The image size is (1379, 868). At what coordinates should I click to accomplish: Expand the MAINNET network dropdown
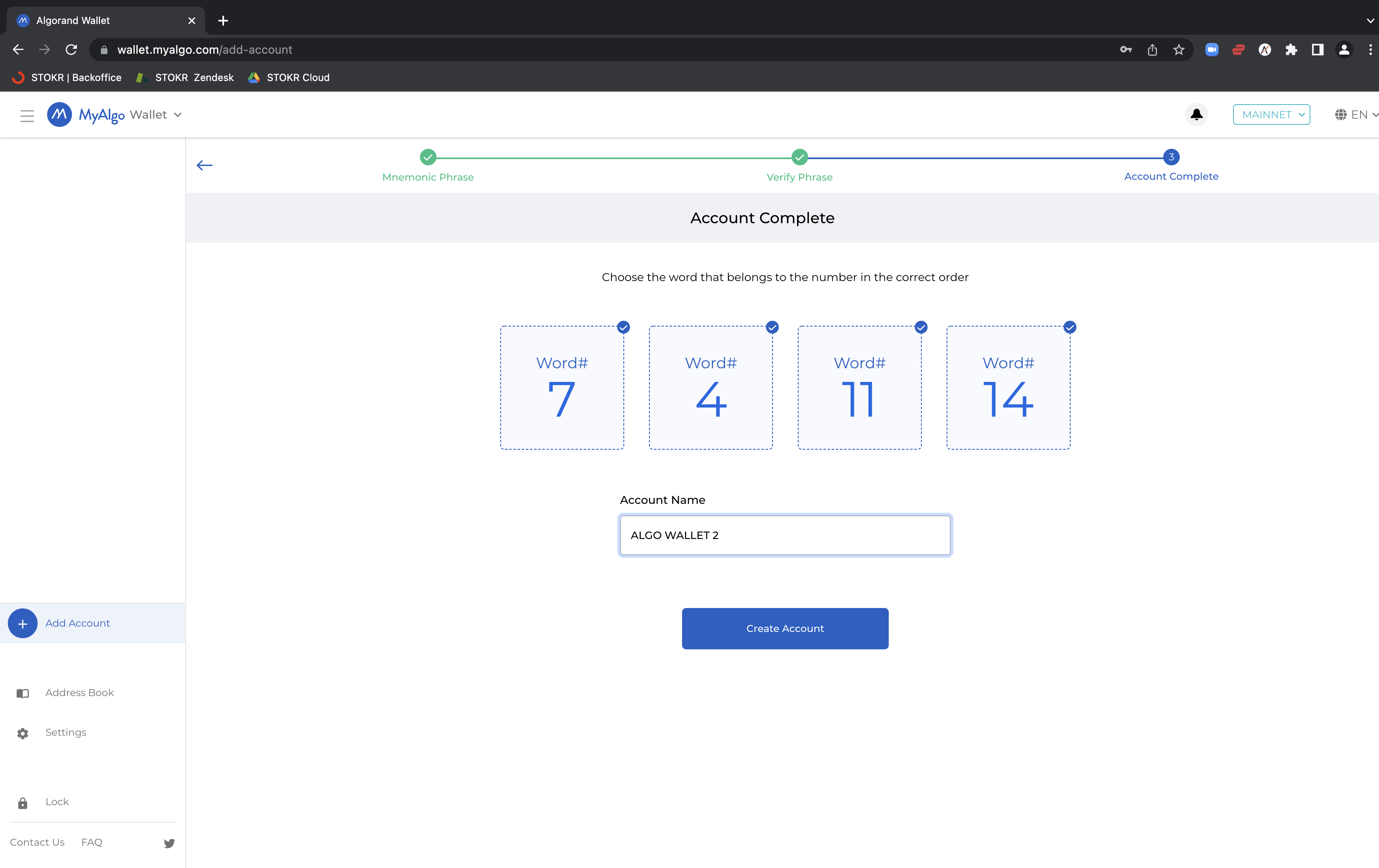pos(1272,114)
